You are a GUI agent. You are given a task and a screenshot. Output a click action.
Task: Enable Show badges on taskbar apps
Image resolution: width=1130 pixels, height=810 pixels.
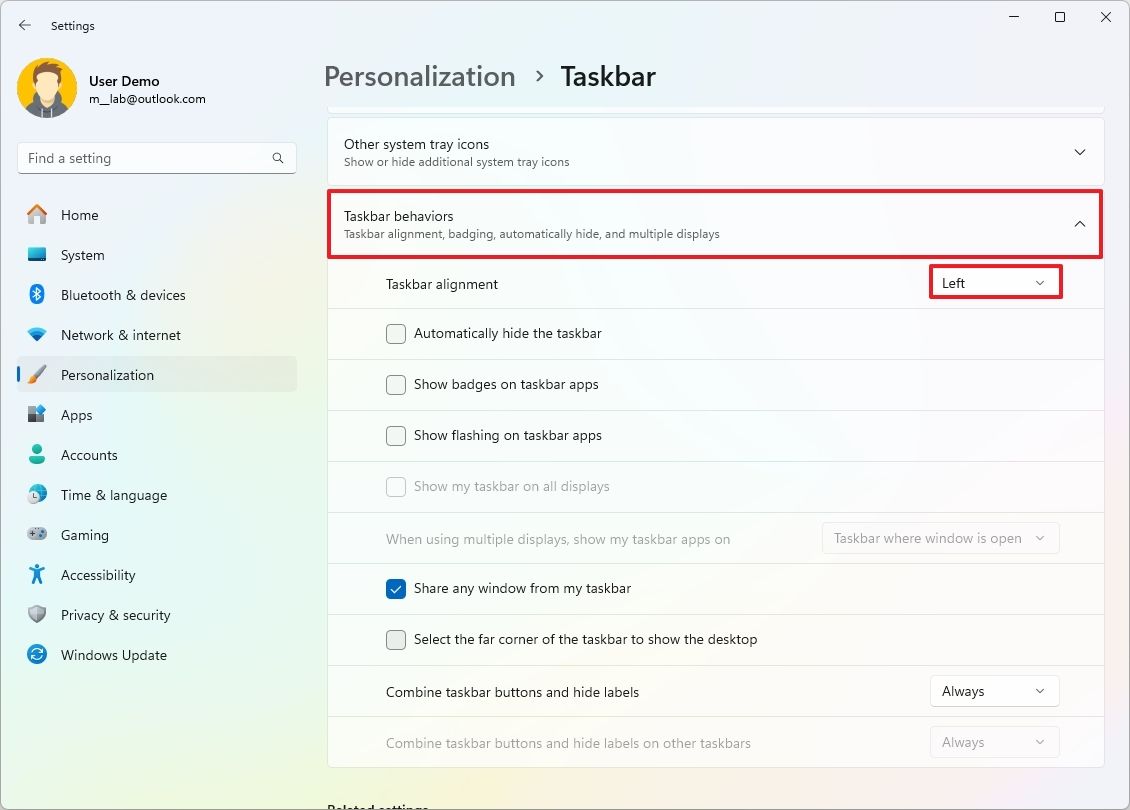pyautogui.click(x=396, y=384)
